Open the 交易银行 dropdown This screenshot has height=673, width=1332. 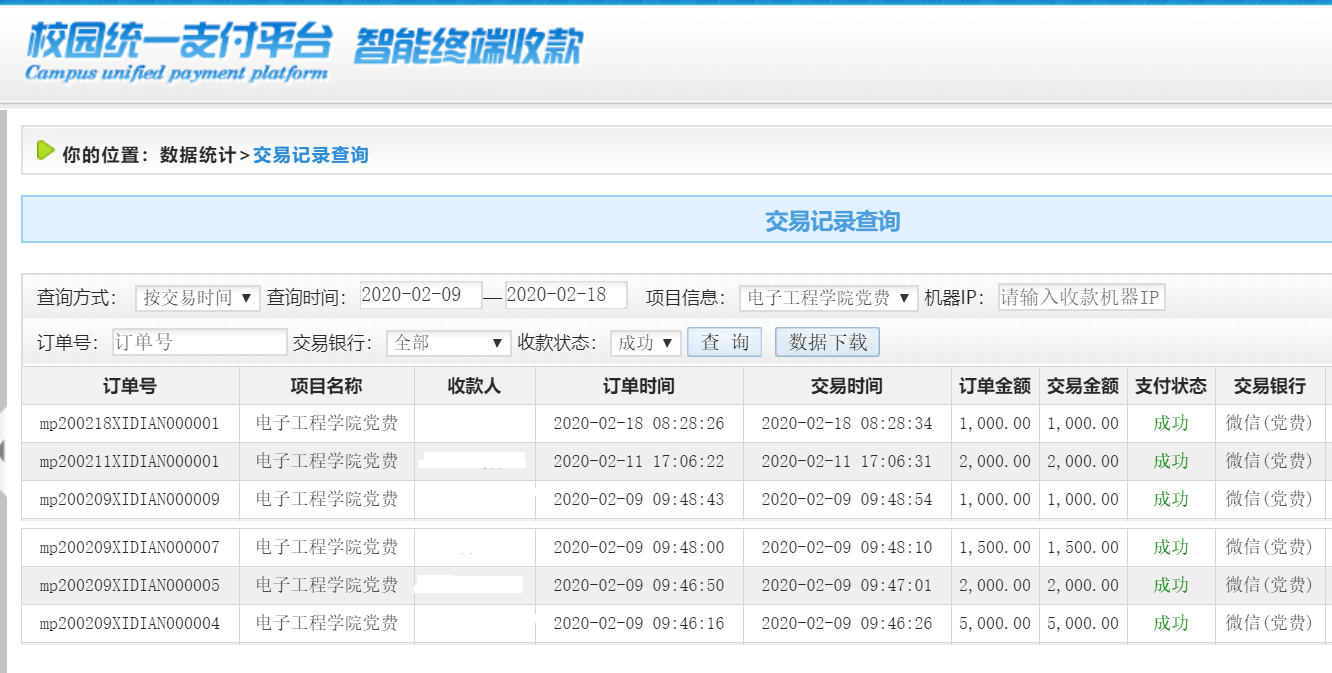(448, 343)
